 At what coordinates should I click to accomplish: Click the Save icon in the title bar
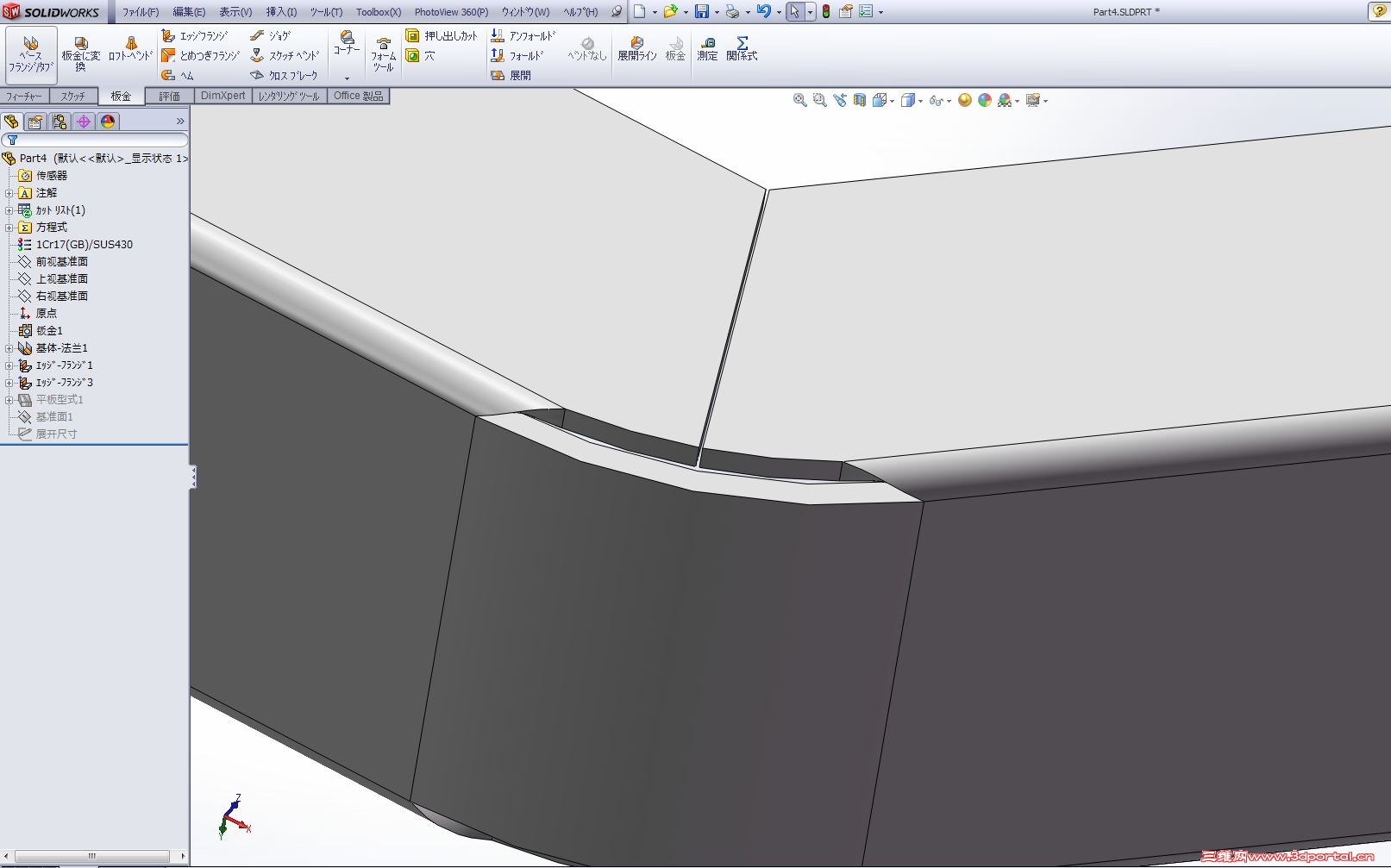click(702, 12)
